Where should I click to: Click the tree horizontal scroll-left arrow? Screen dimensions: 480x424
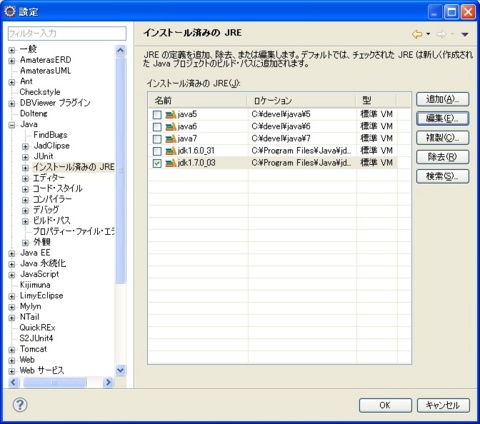point(13,382)
